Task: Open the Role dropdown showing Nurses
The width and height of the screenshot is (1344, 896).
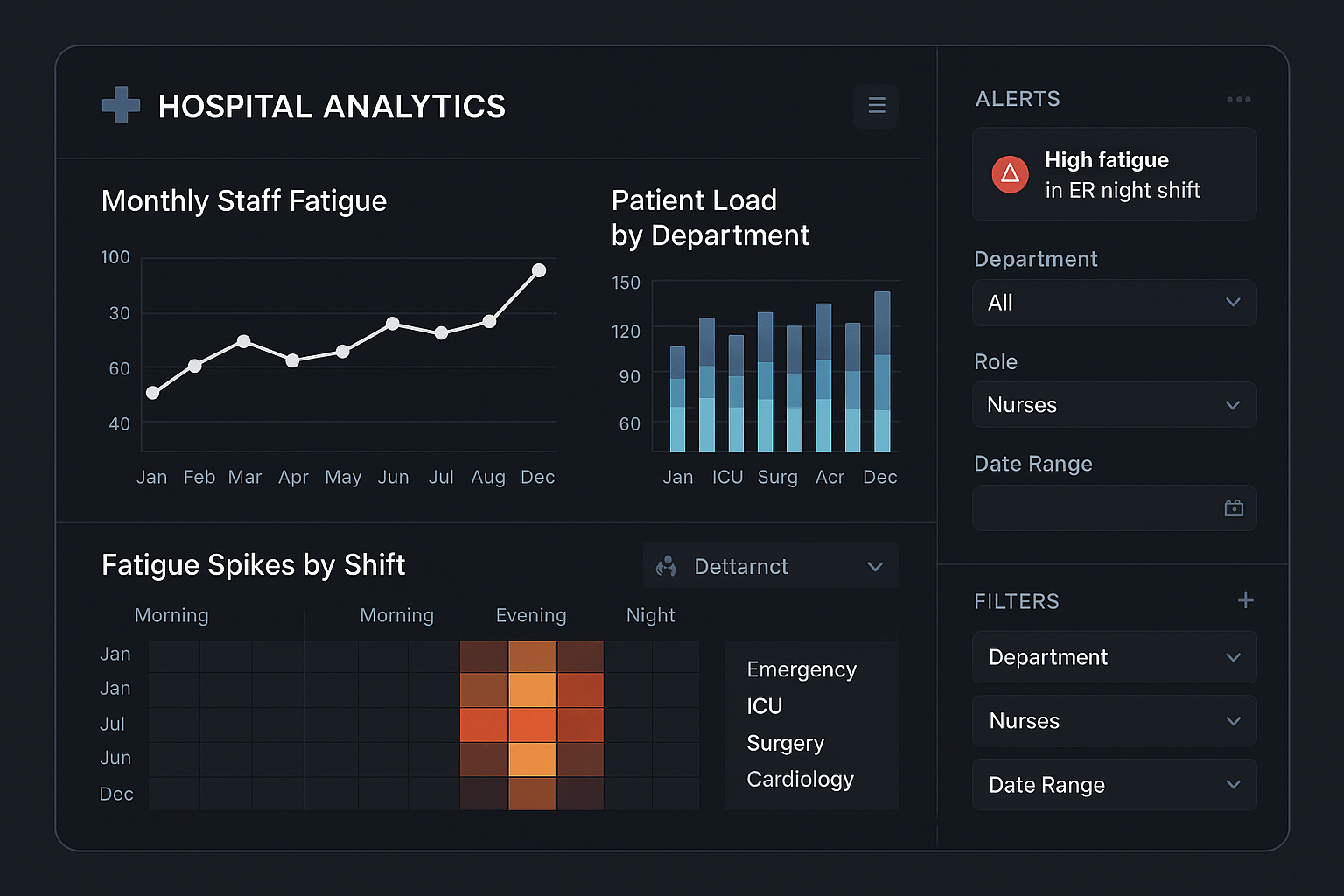Action: click(x=1114, y=404)
